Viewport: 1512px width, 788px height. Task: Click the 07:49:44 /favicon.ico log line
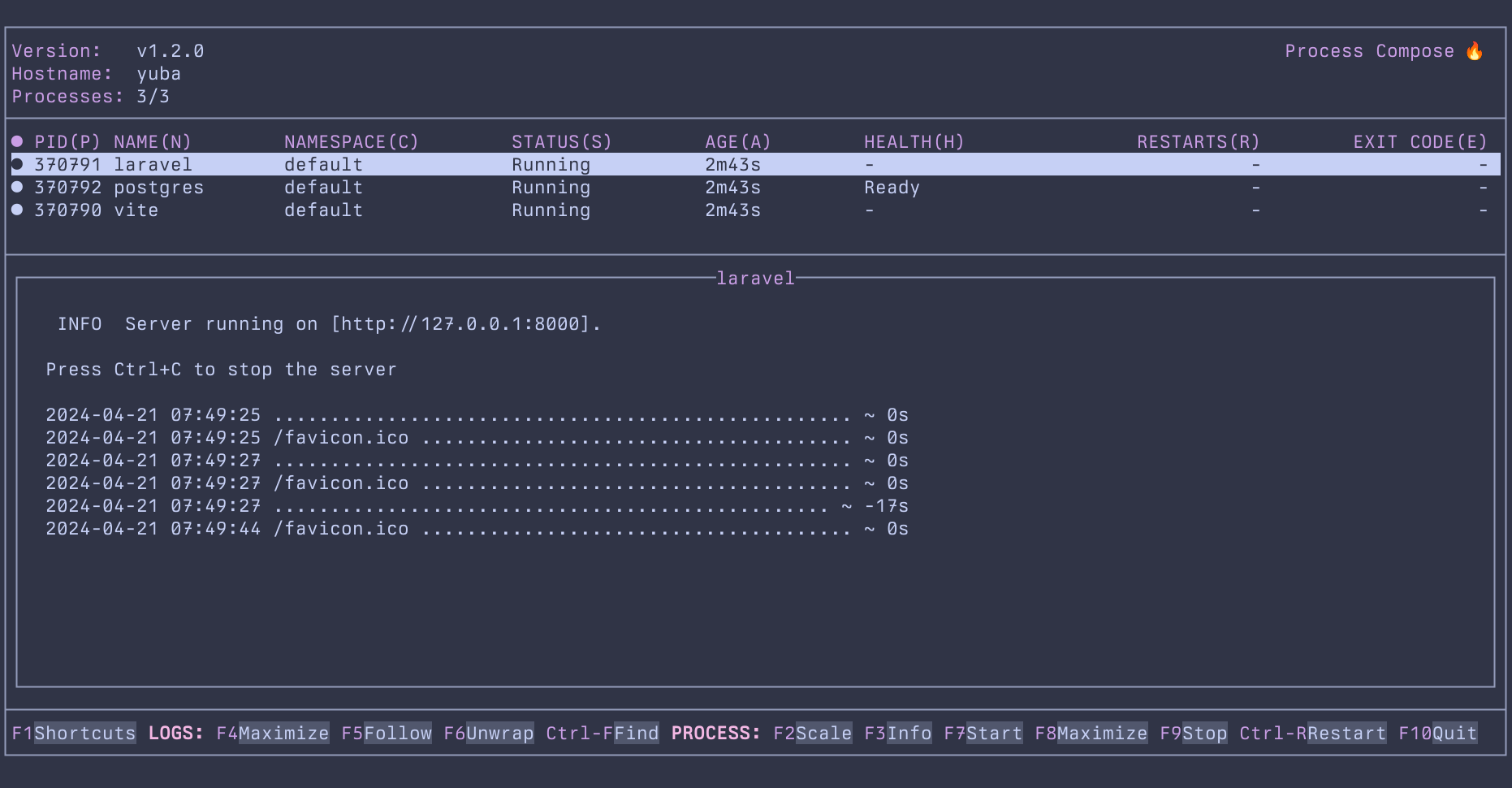tap(477, 529)
